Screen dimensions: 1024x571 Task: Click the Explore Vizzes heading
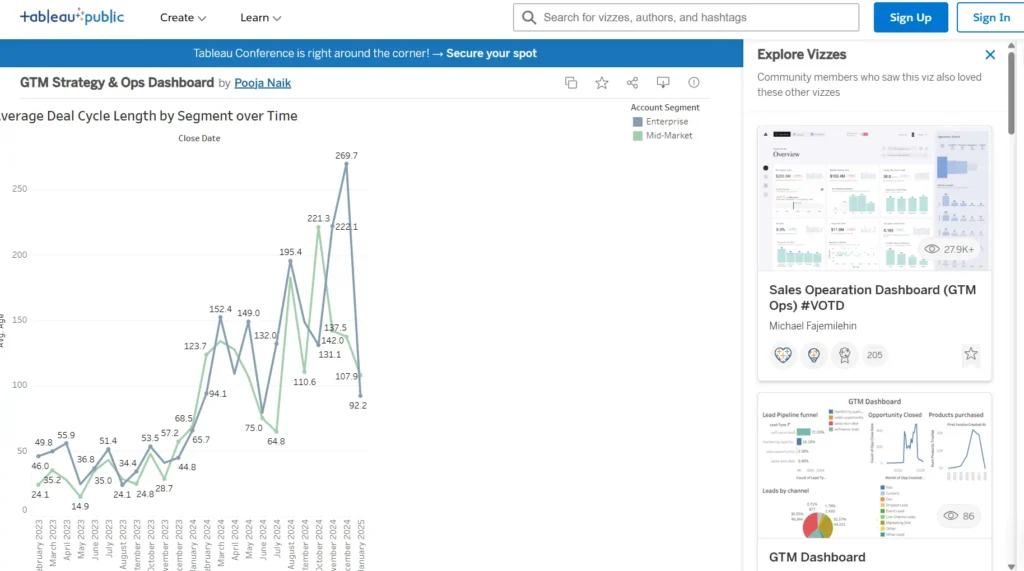[x=801, y=55]
